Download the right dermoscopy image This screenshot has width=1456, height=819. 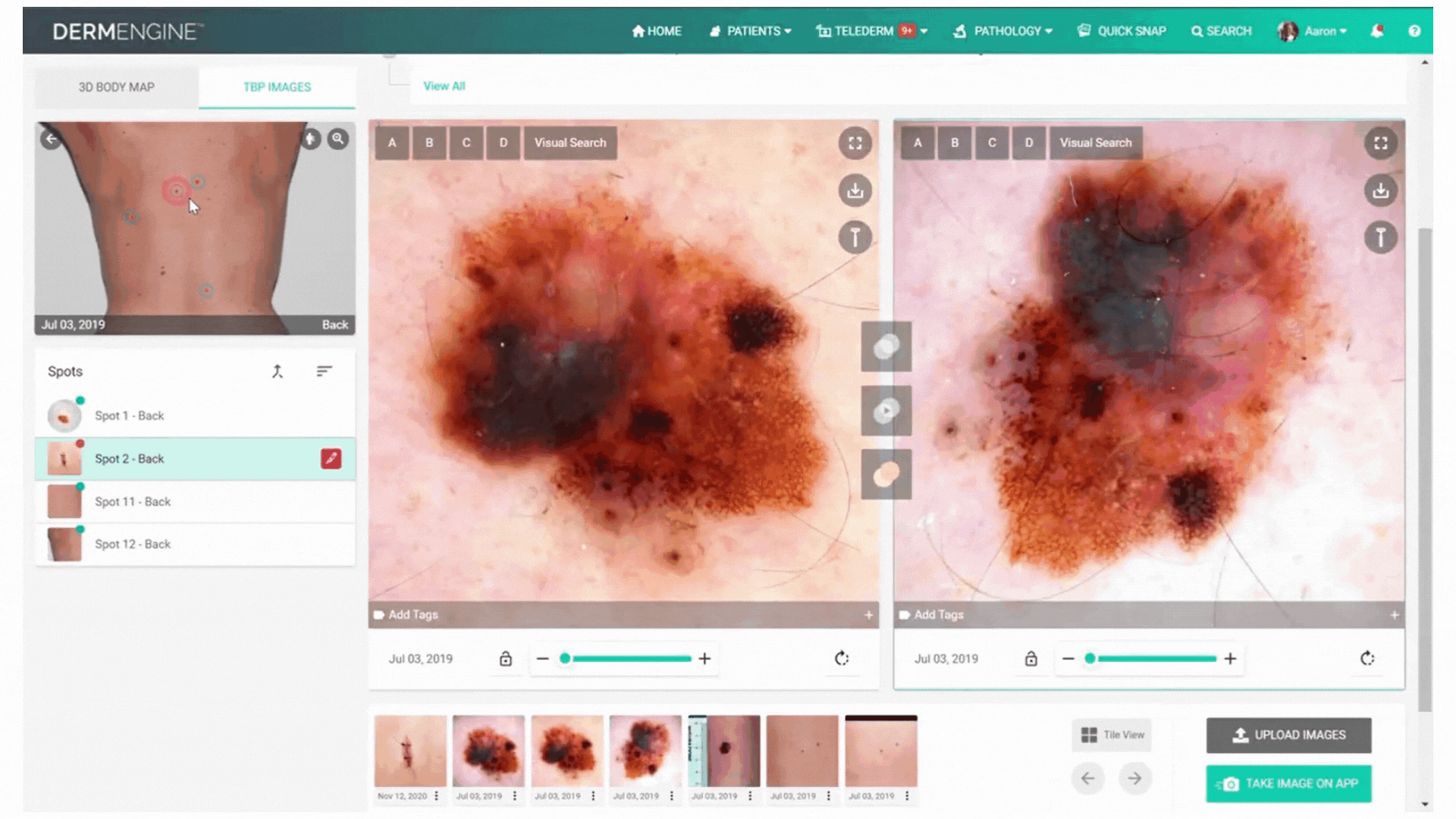pyautogui.click(x=1380, y=190)
